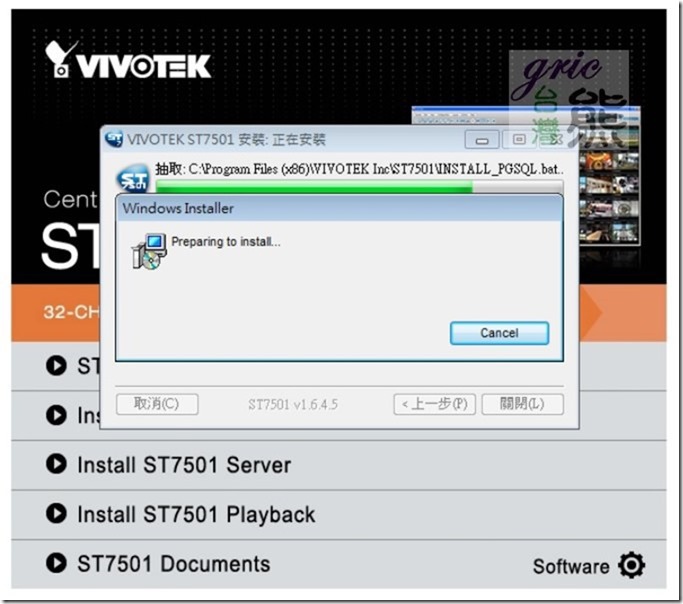
Task: Click the ST7501 v1.6.4.5 version text
Action: click(293, 405)
